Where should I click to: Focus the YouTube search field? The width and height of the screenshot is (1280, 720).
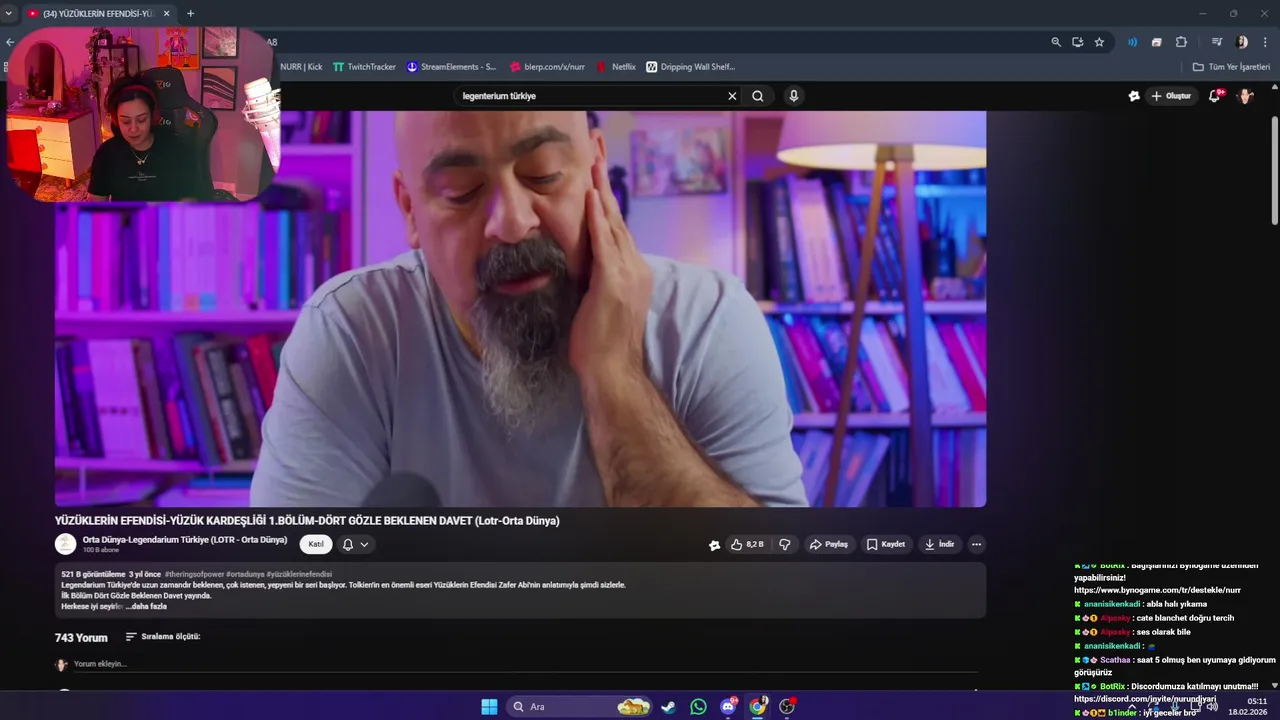[590, 96]
